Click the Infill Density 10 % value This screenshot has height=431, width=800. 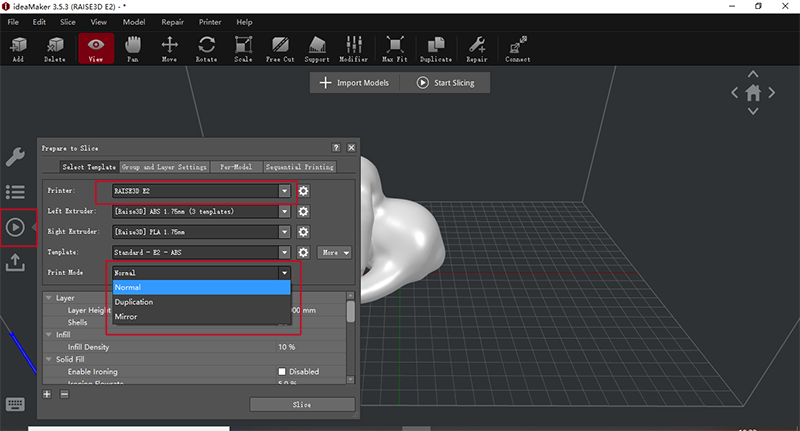tap(286, 347)
